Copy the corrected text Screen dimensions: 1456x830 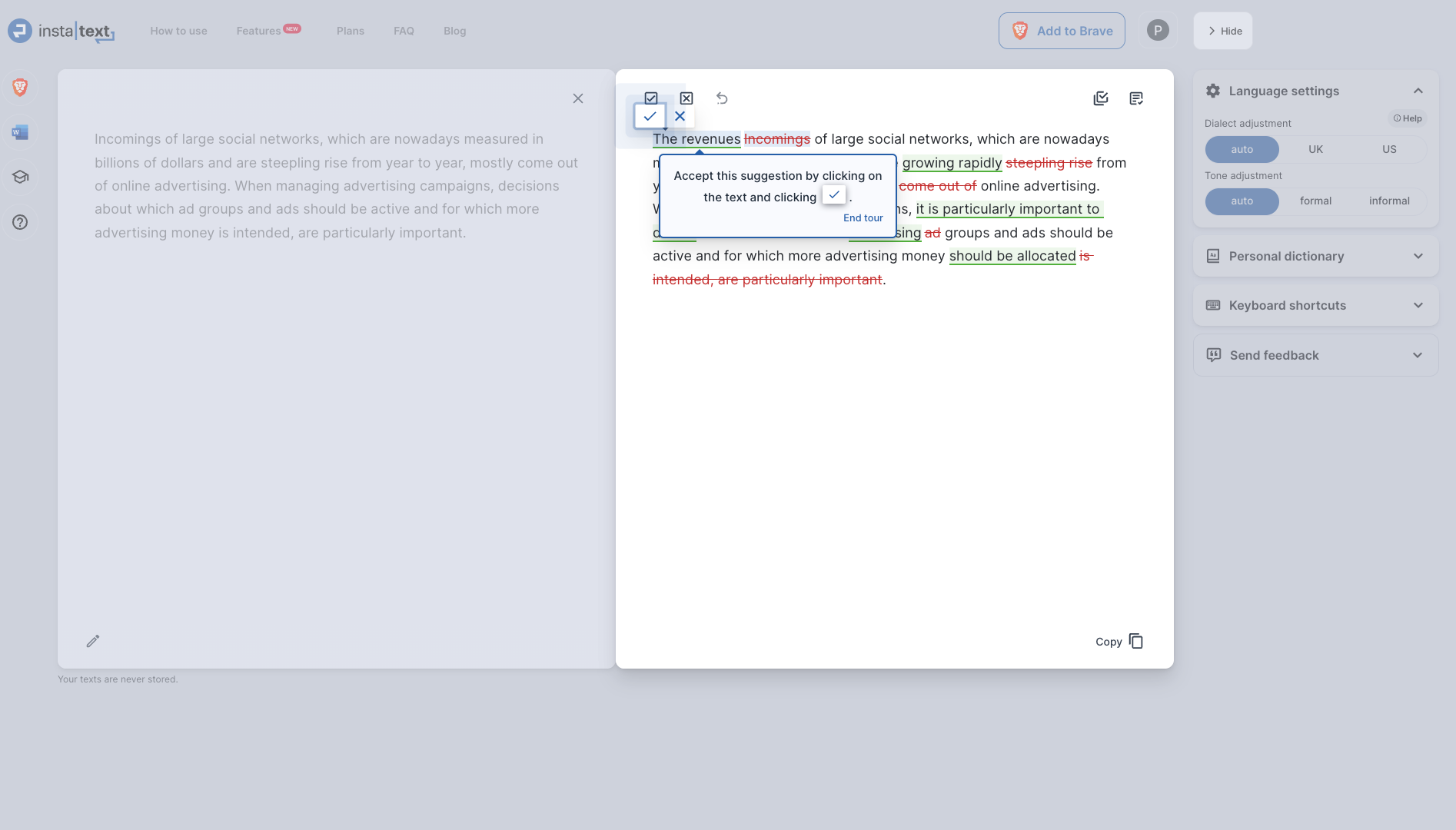1119,642
